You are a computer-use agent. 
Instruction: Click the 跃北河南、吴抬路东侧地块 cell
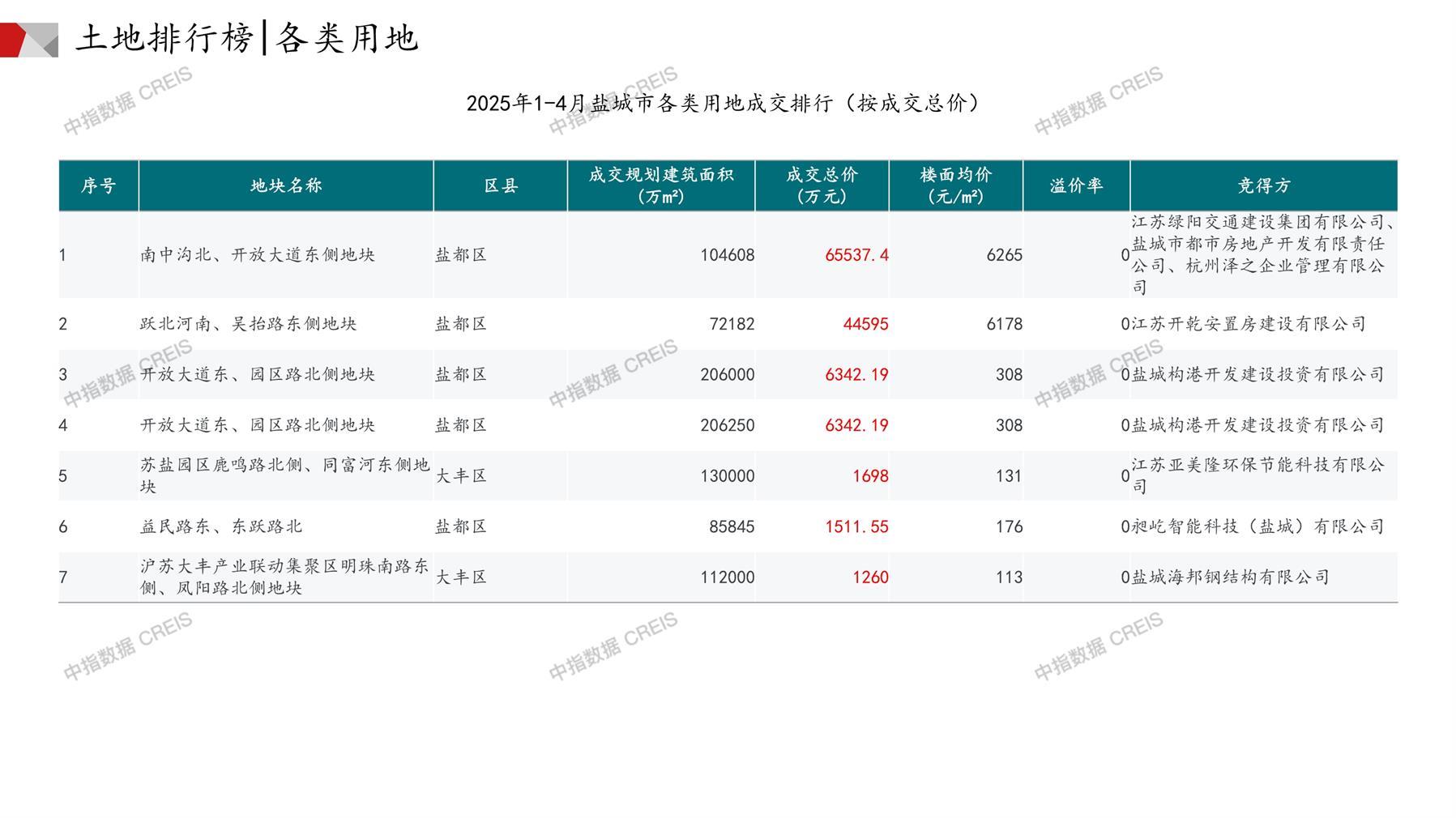(x=248, y=324)
